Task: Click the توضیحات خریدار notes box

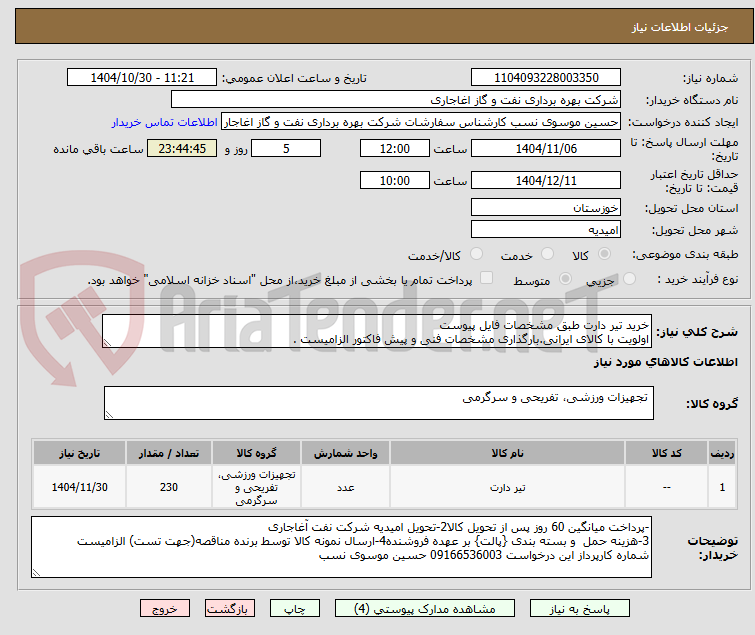Action: [x=341, y=547]
